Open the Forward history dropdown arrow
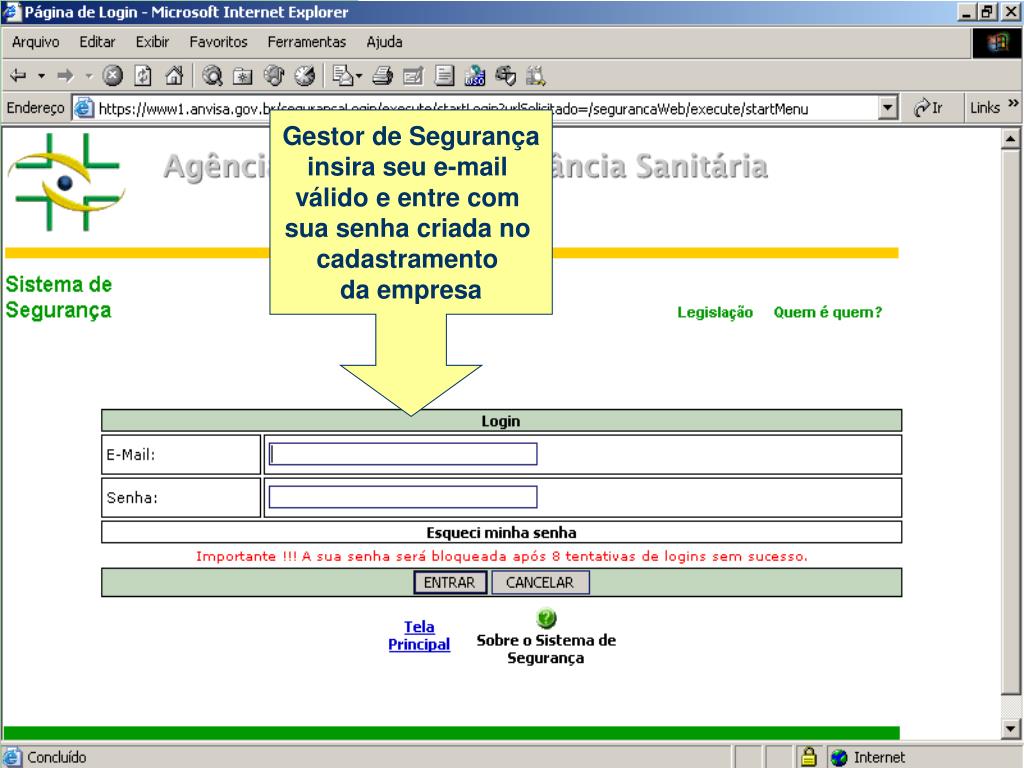 (89, 76)
